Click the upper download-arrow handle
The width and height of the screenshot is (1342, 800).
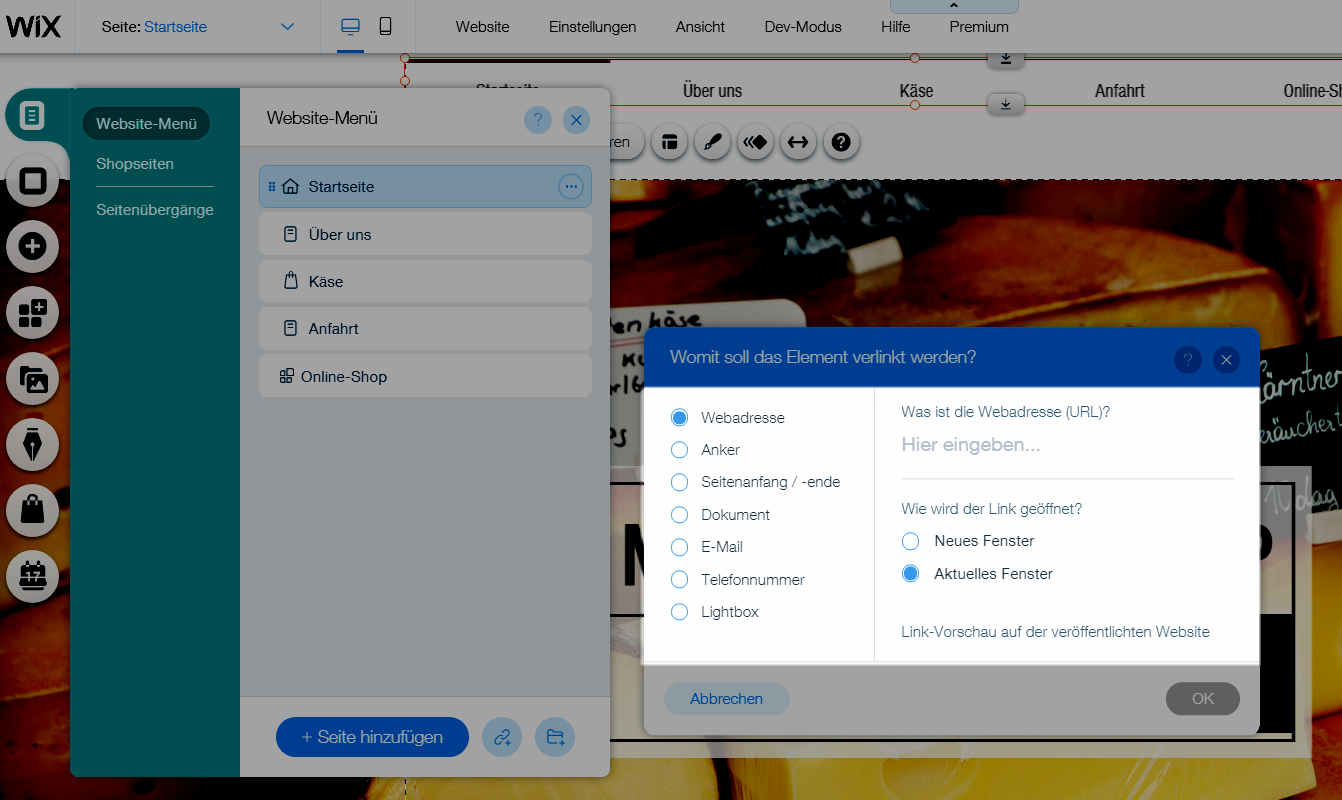point(1006,59)
